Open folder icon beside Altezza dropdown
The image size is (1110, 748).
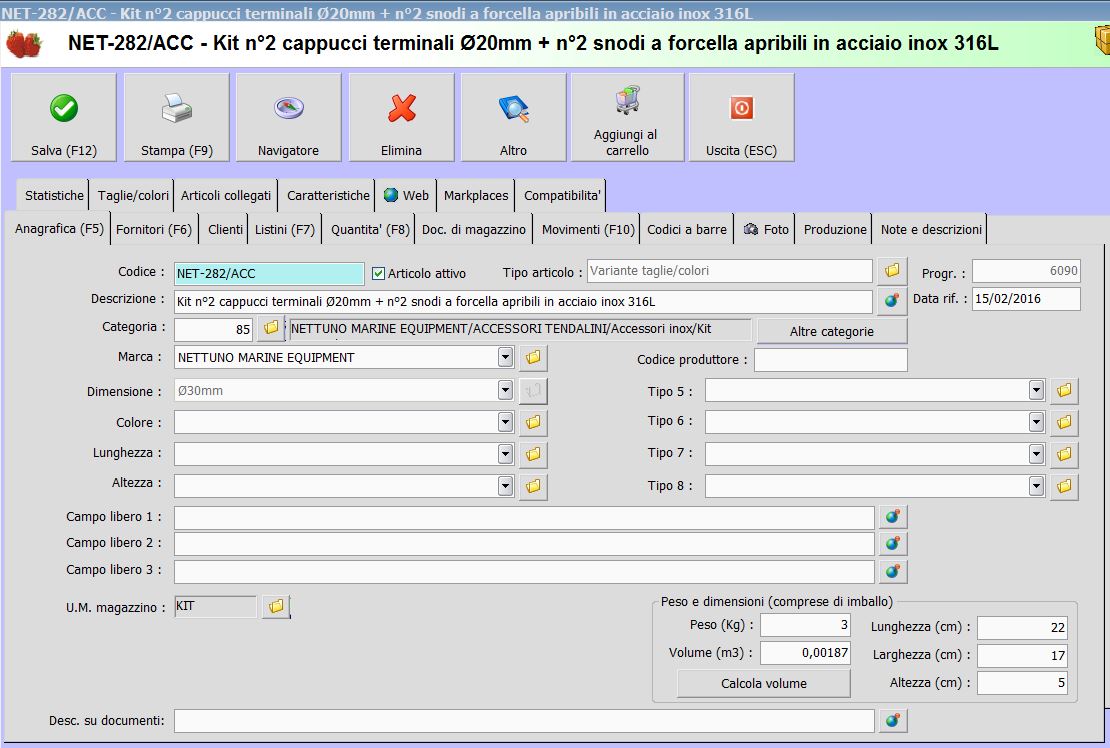(x=533, y=486)
